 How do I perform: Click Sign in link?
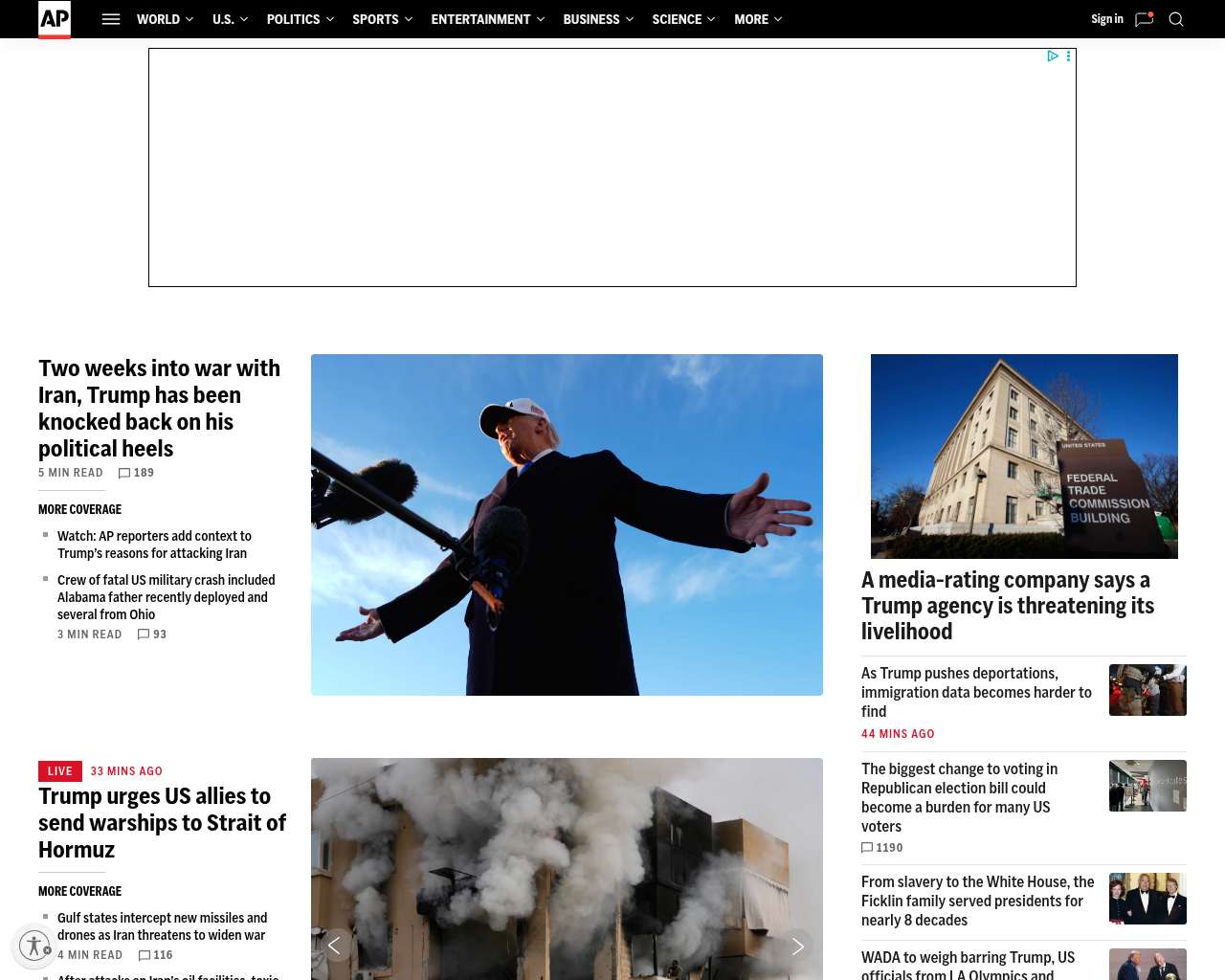coord(1107,19)
